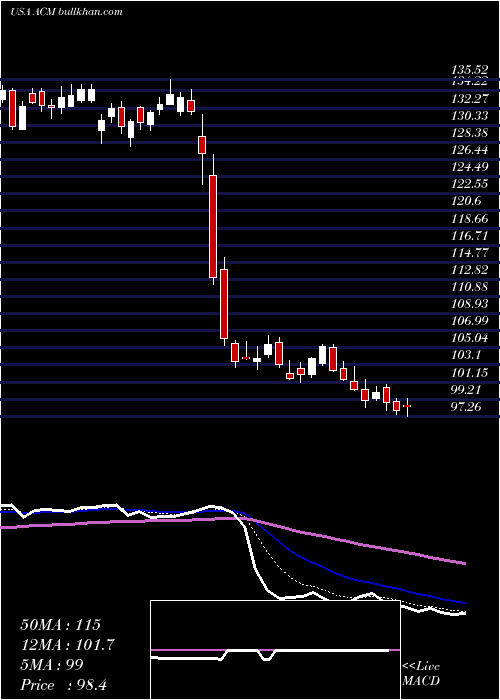Click the 99.21 price level label
Viewport: 500px width, 700px height.
467,389
